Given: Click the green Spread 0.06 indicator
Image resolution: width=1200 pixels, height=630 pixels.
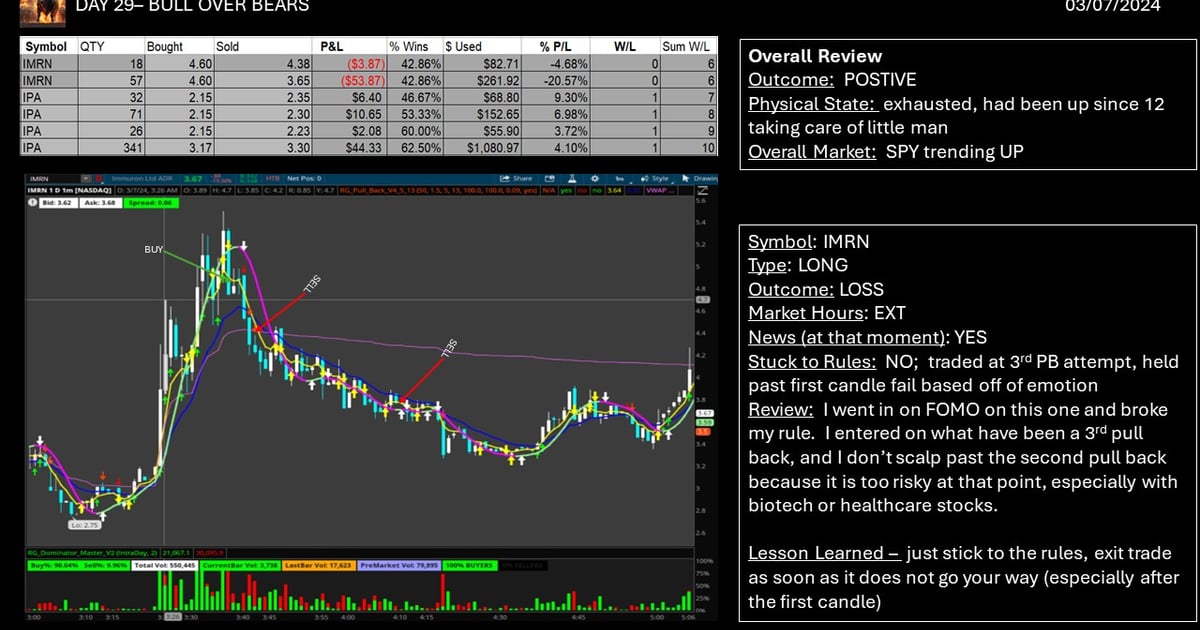Looking at the screenshot, I should point(152,201).
